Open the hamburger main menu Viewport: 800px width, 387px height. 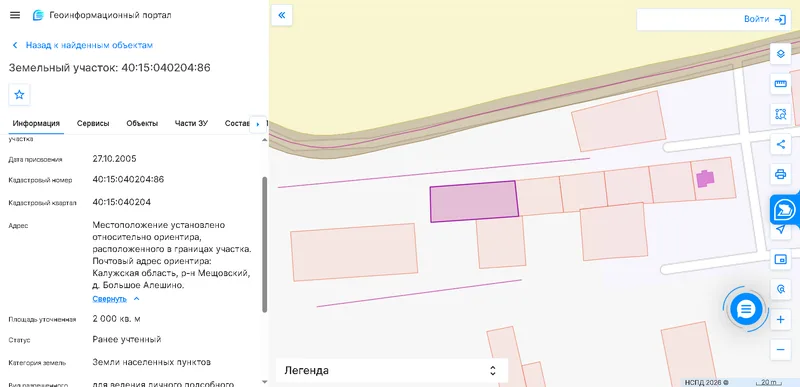15,15
